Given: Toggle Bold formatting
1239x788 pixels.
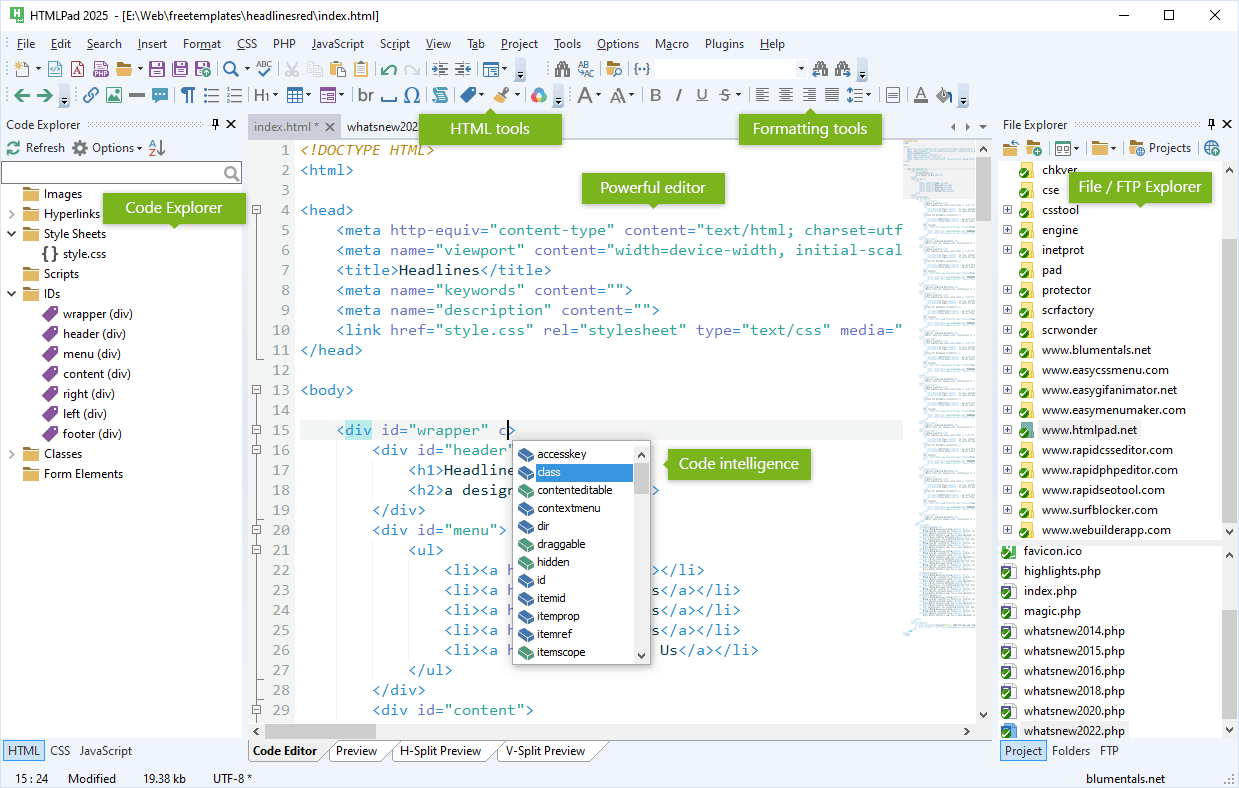Looking at the screenshot, I should (x=655, y=95).
